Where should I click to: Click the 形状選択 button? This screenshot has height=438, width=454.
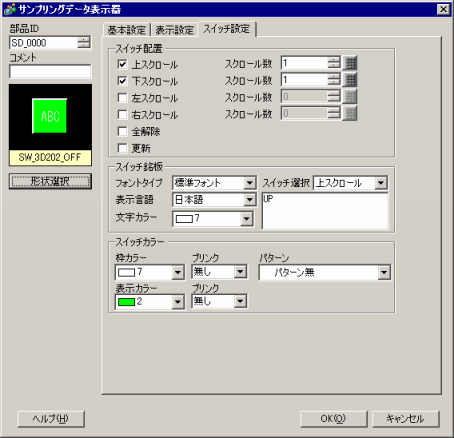coord(50,181)
